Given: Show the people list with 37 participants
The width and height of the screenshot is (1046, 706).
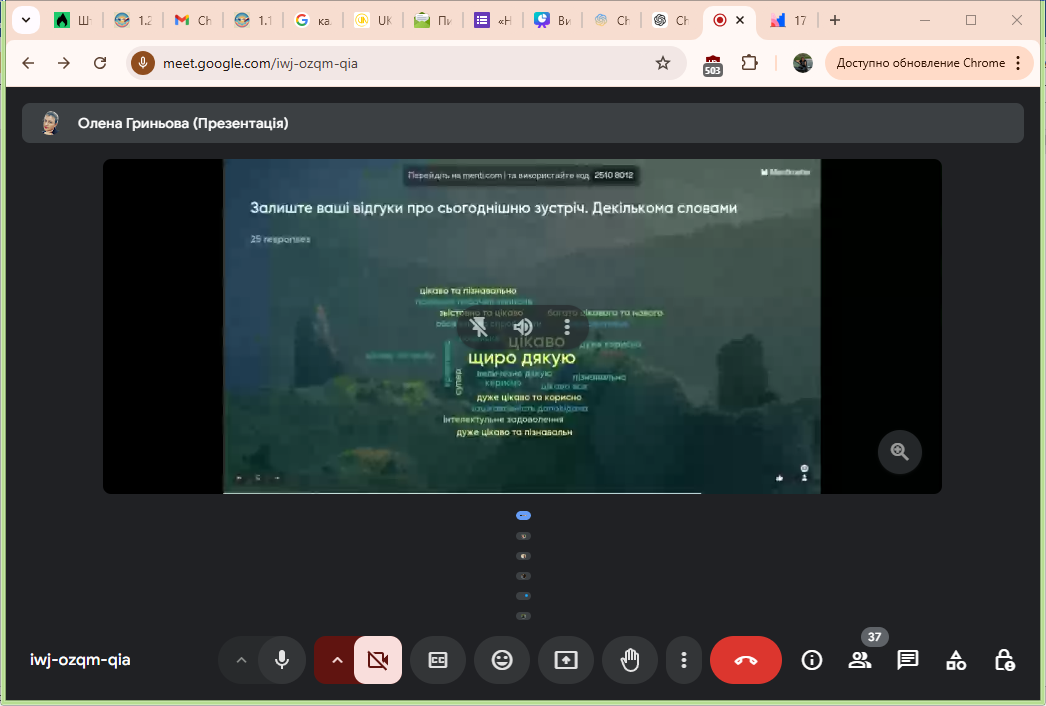Looking at the screenshot, I should pyautogui.click(x=859, y=660).
